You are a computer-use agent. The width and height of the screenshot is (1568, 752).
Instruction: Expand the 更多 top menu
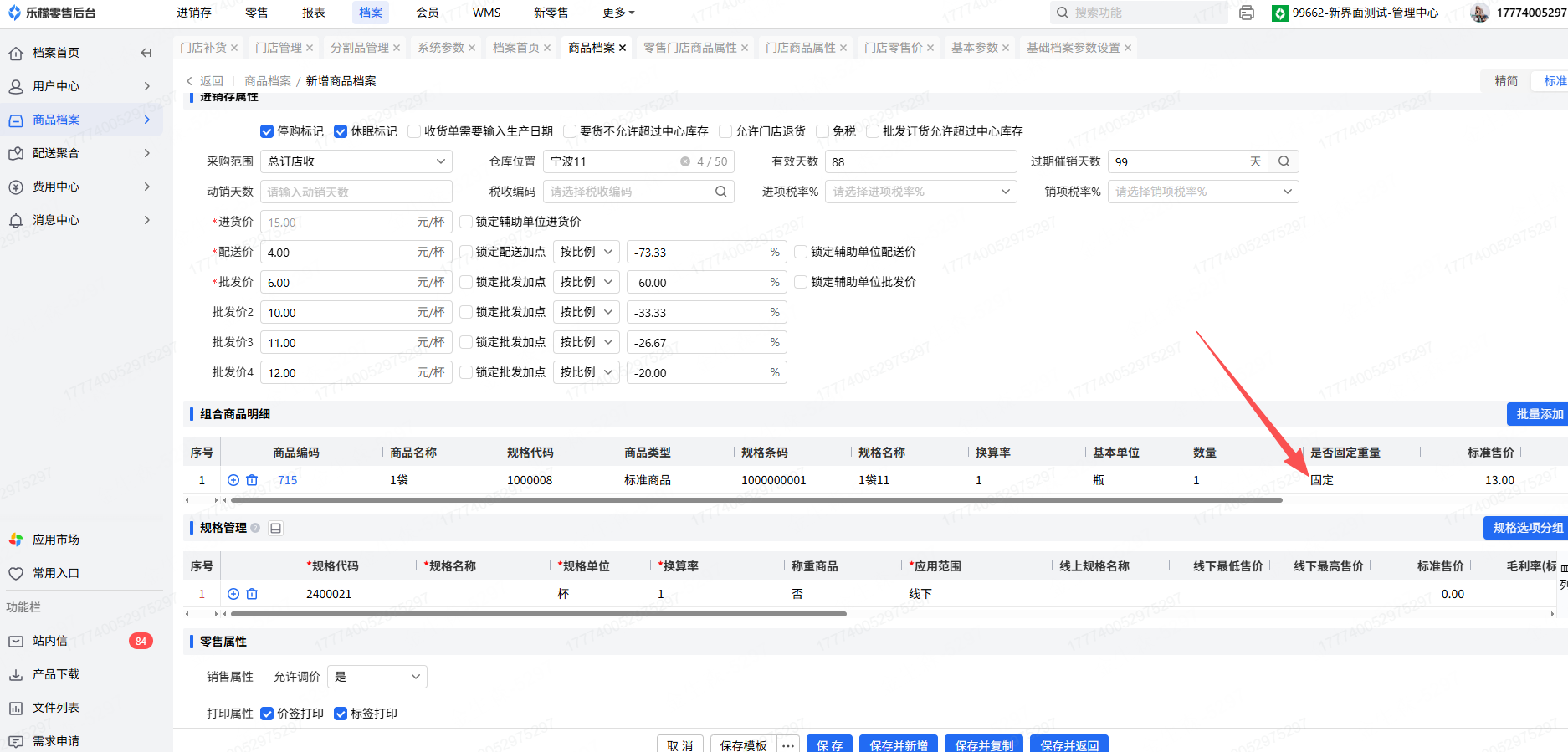pos(618,13)
